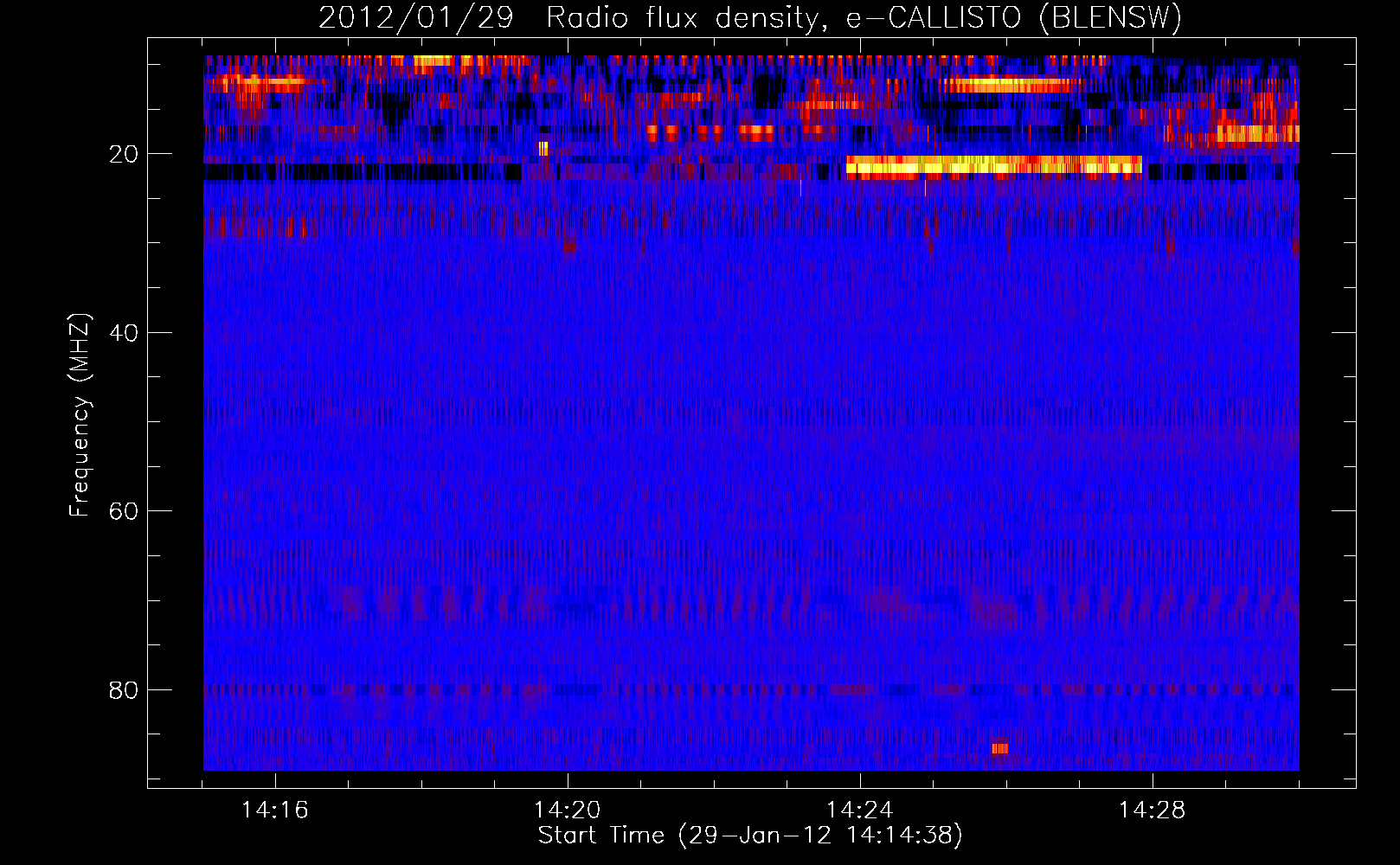Click the 14:16 time tick label
This screenshot has width=1400, height=865.
pyautogui.click(x=274, y=811)
